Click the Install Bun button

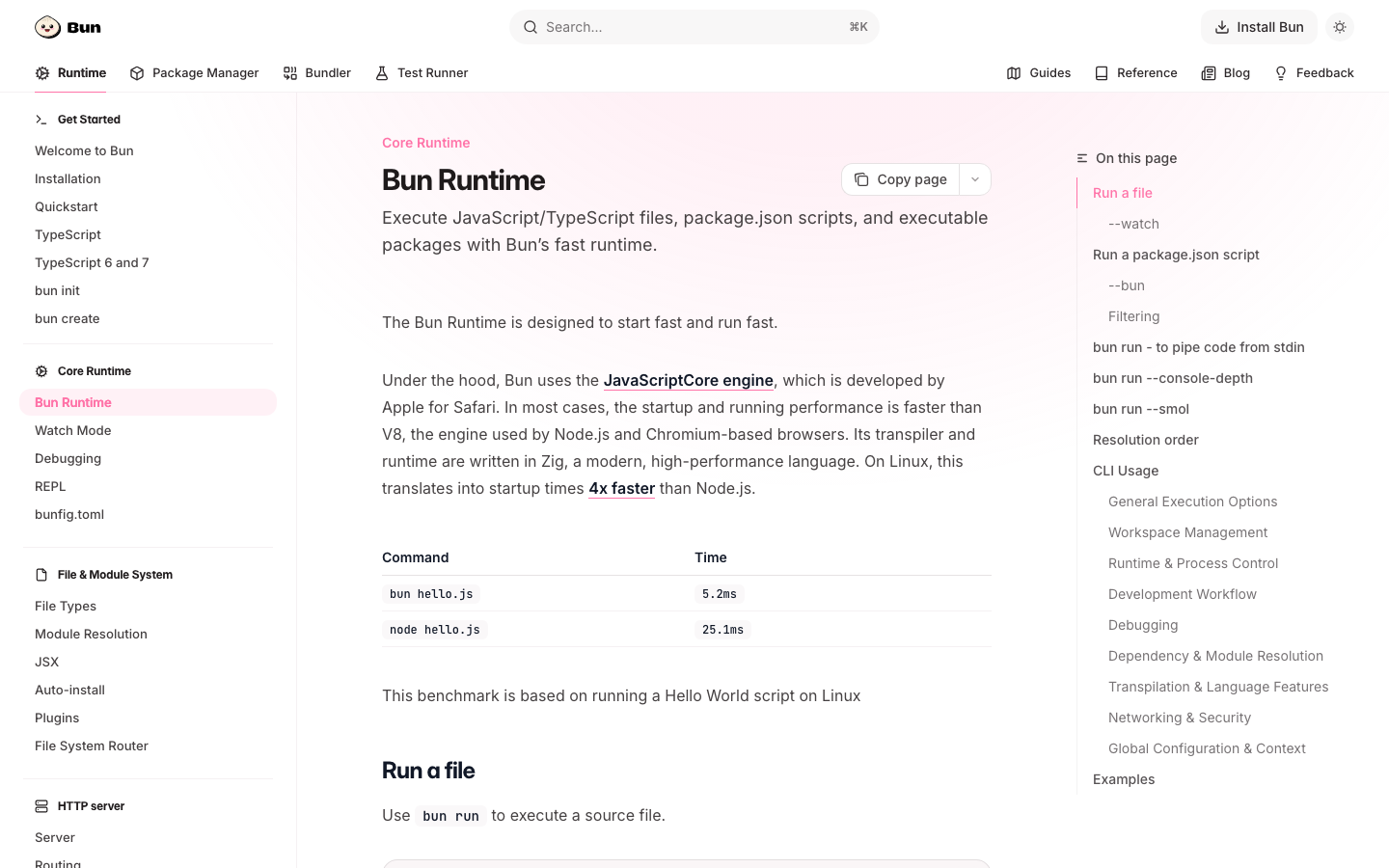click(1259, 27)
